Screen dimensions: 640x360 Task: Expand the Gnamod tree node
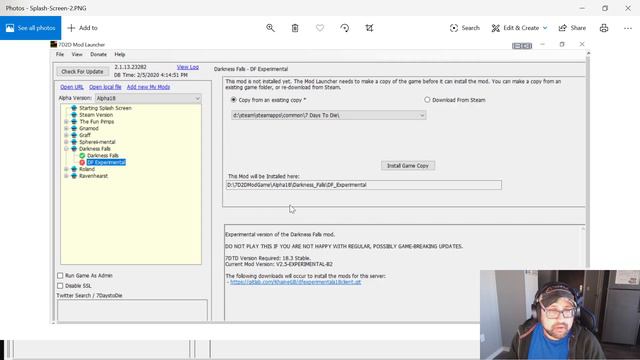(x=66, y=128)
